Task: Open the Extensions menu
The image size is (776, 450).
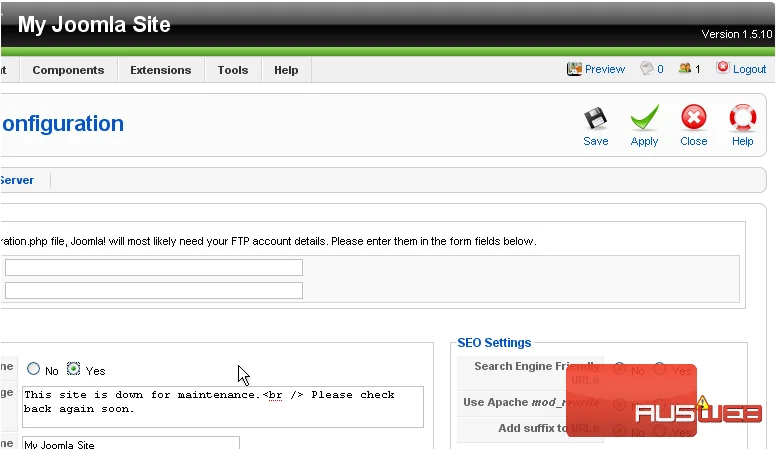Action: (x=160, y=70)
